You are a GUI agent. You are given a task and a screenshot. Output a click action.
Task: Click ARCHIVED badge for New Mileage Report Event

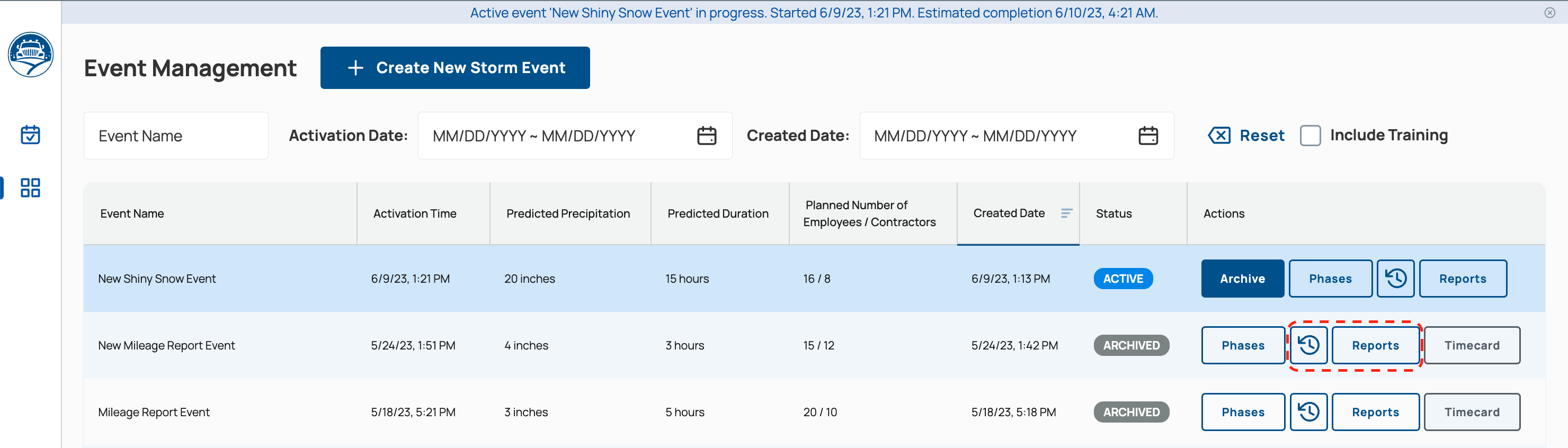(x=1131, y=346)
